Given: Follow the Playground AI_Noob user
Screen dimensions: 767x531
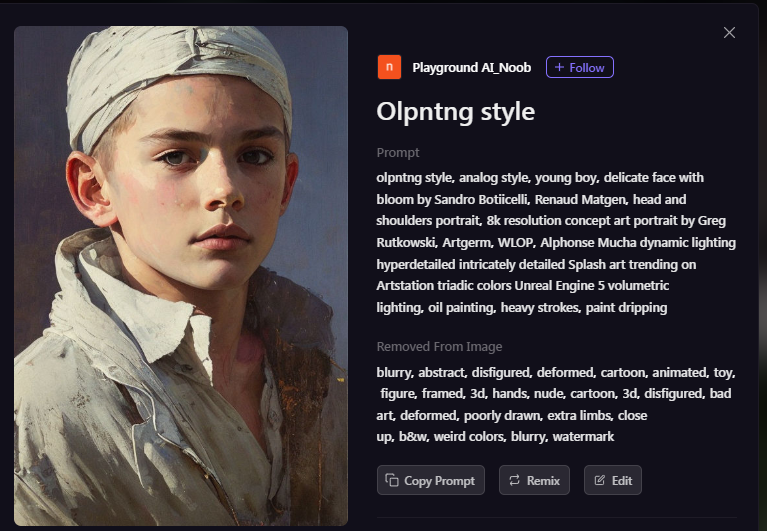Looking at the screenshot, I should tap(580, 67).
